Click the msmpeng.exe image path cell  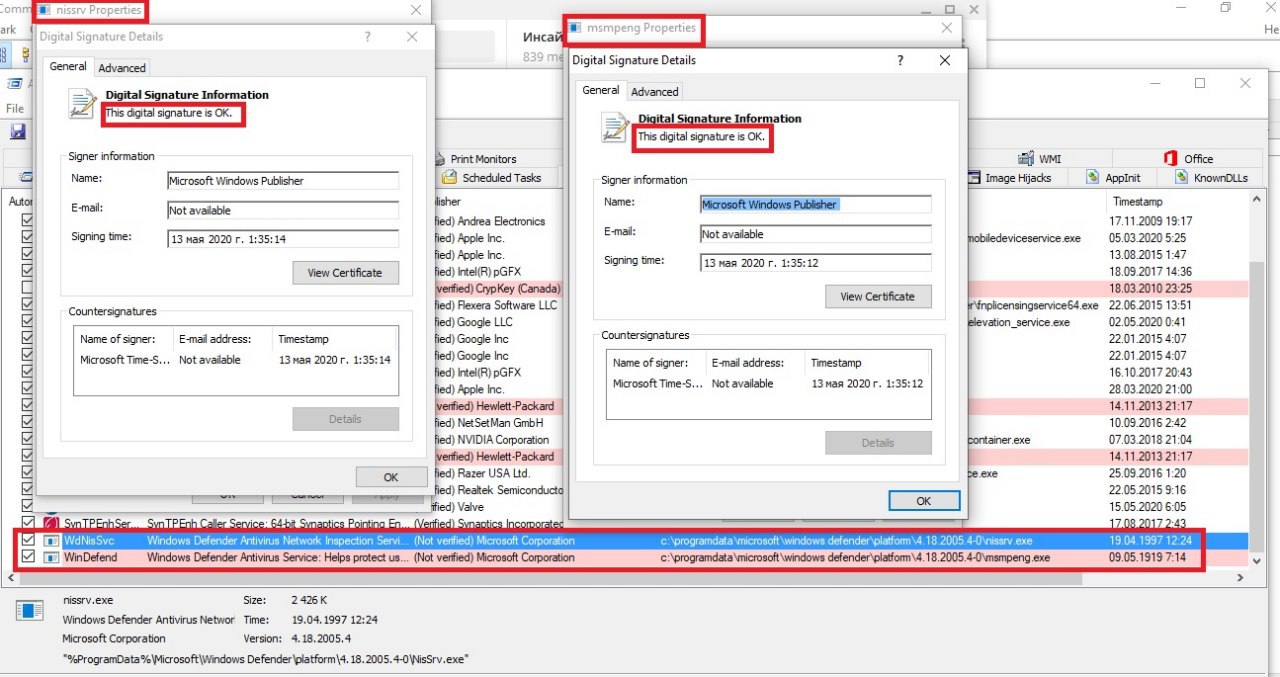tap(855, 557)
